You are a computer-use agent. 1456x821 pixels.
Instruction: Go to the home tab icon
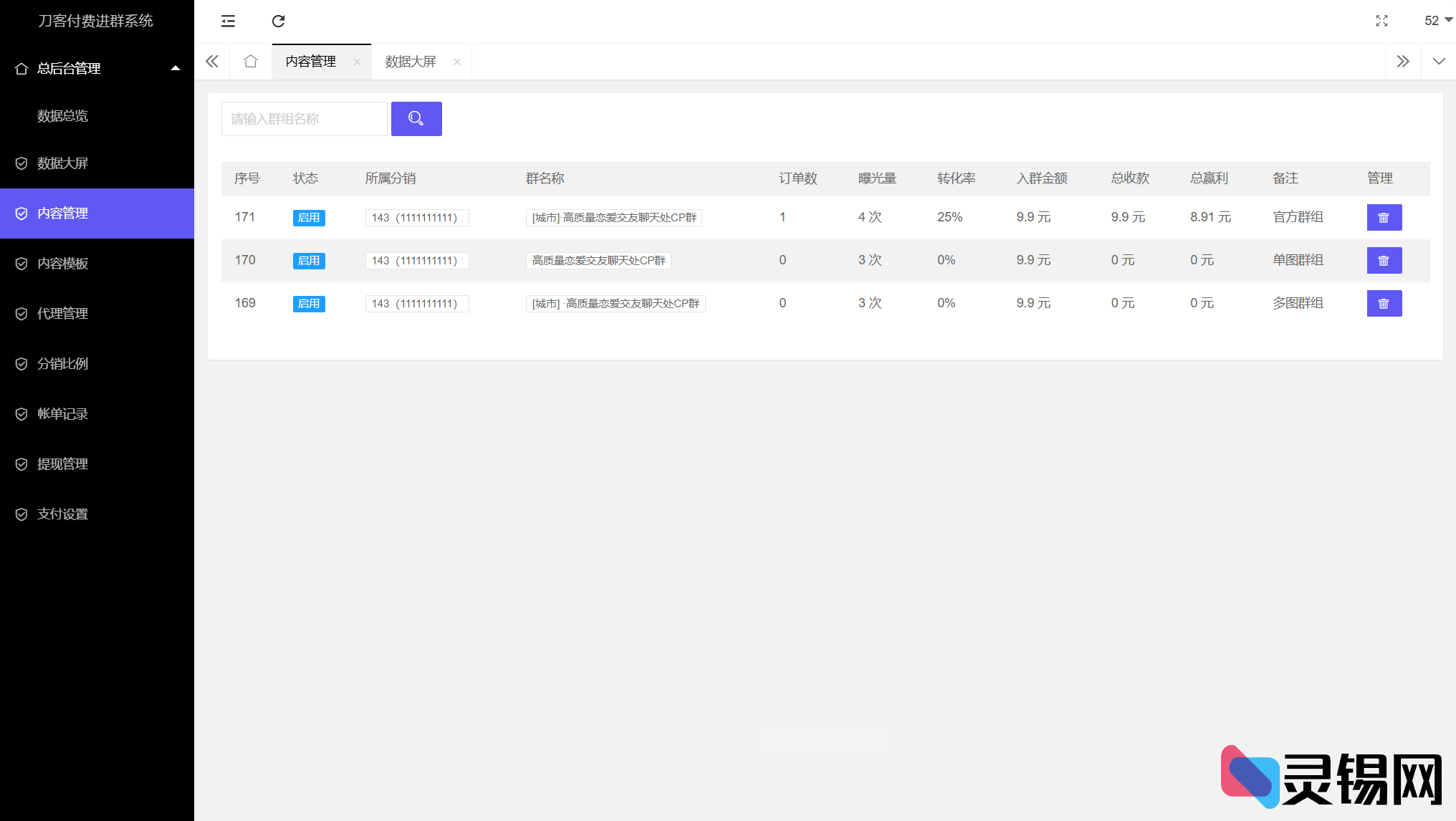pos(250,62)
